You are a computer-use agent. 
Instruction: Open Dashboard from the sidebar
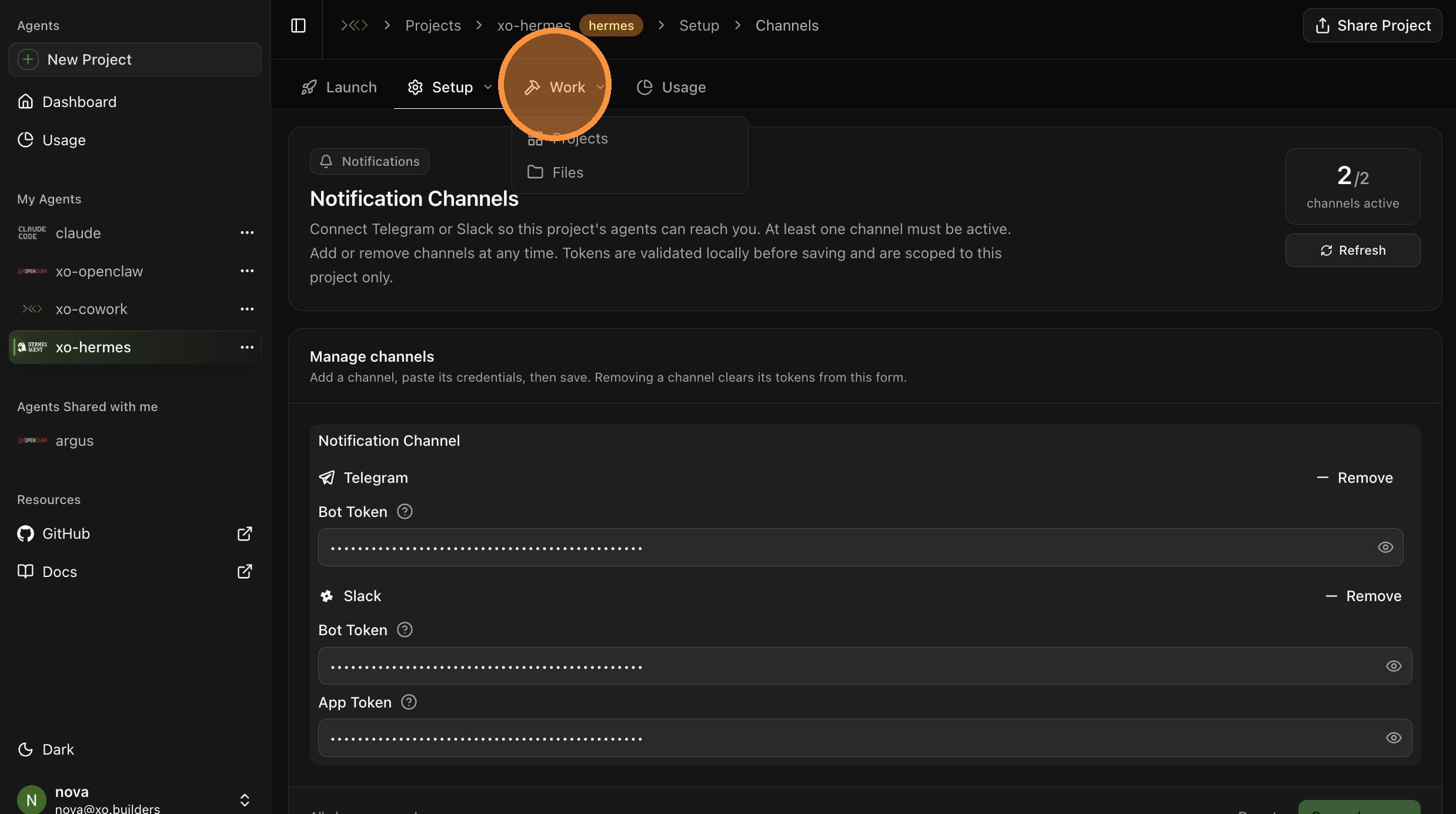click(135, 102)
